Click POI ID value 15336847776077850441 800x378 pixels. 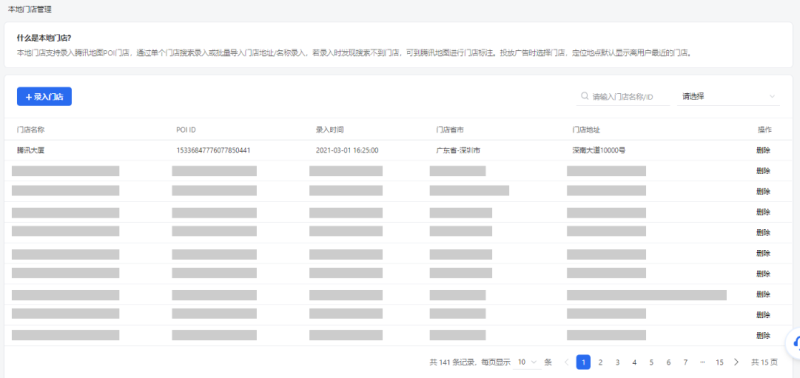click(x=213, y=150)
